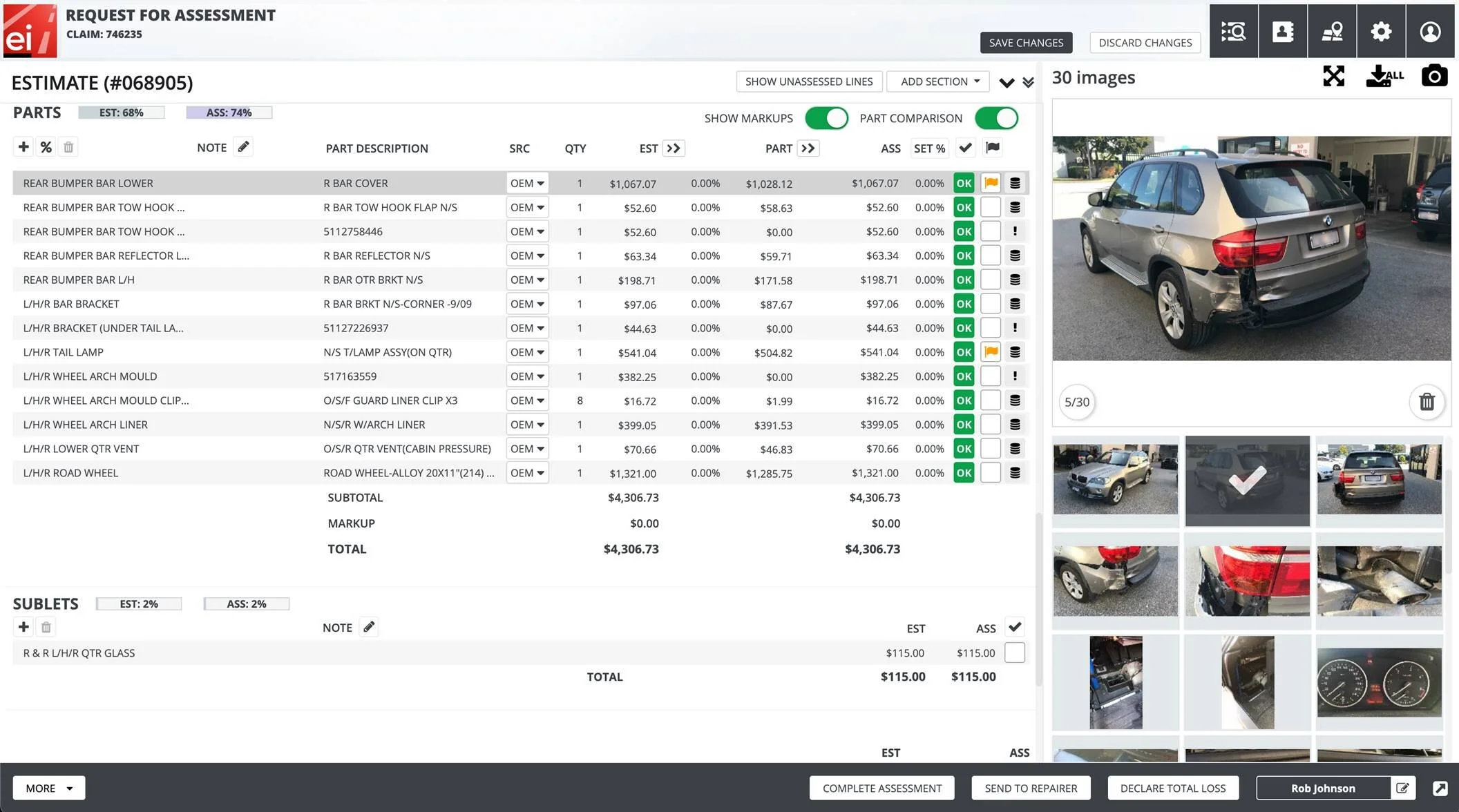Screen dimensions: 1459x812
Task: Click Declare Total Loss
Action: tap(1172, 788)
